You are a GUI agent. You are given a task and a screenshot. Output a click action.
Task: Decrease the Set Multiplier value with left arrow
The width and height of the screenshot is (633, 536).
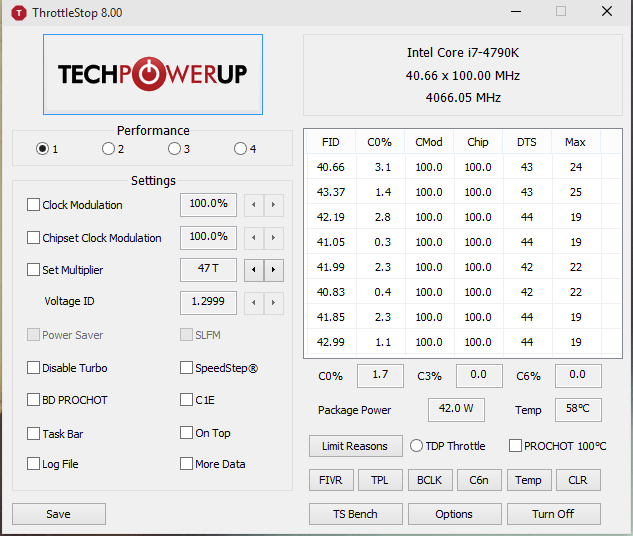254,270
